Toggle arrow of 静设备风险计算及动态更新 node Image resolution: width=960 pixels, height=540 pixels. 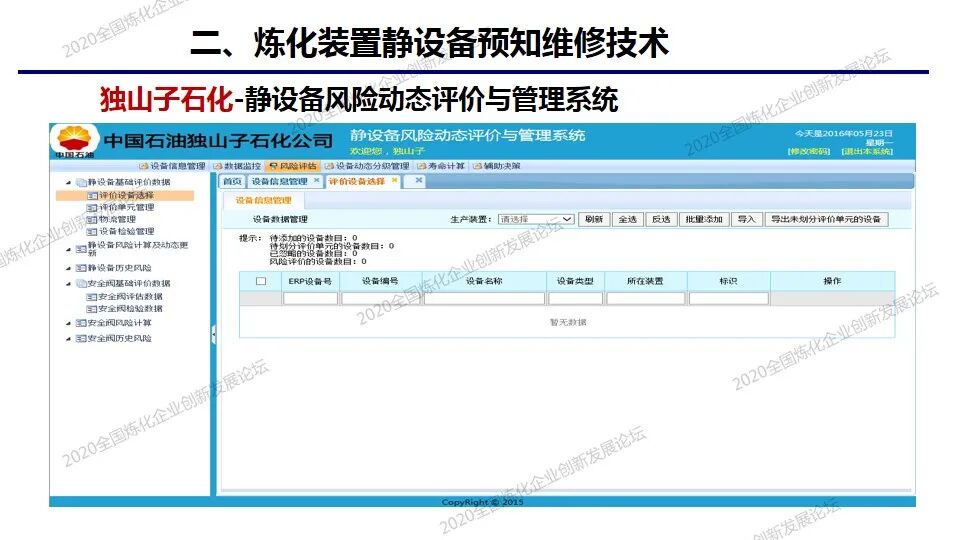coord(69,249)
